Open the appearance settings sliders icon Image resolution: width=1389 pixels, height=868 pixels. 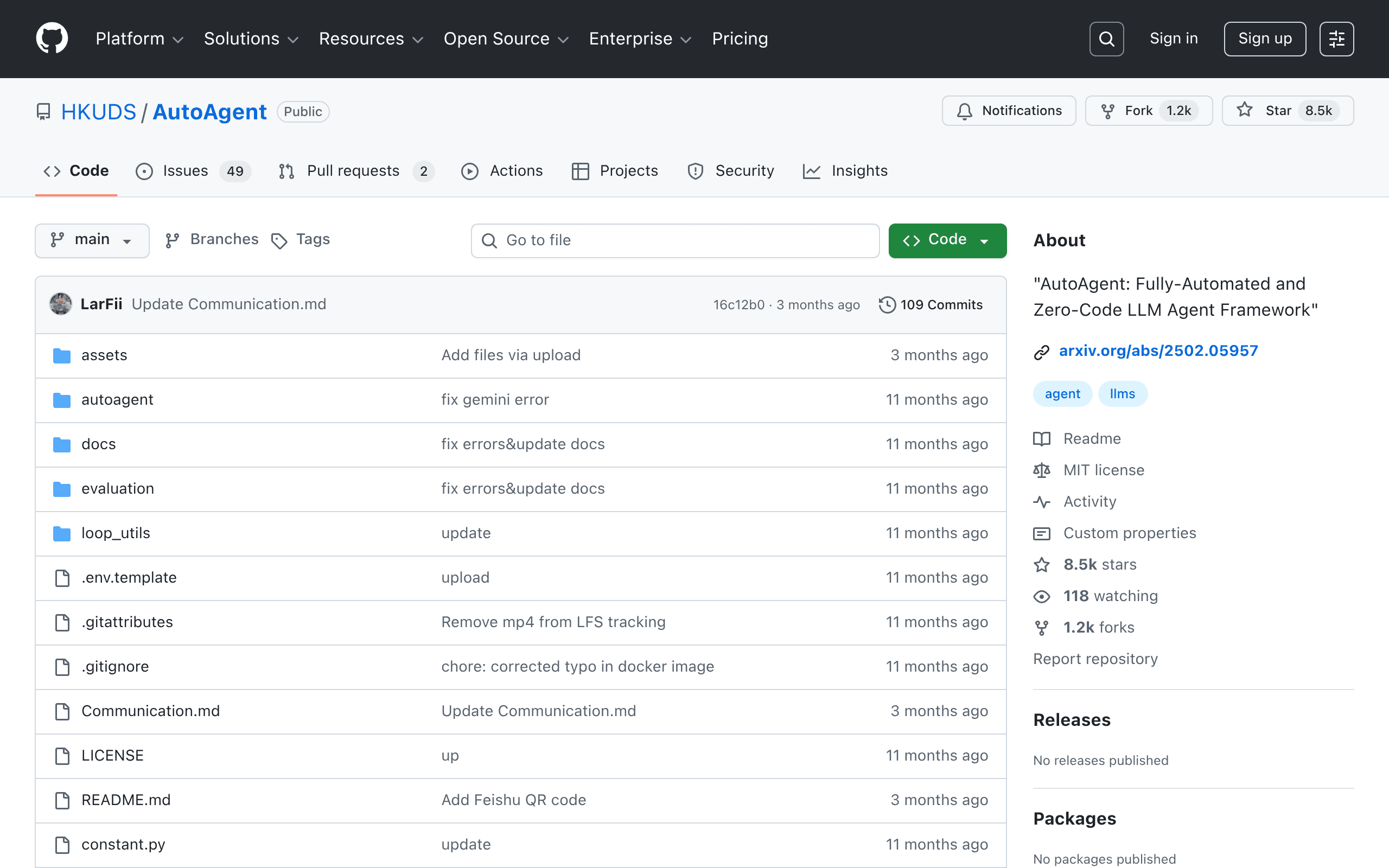coord(1336,39)
